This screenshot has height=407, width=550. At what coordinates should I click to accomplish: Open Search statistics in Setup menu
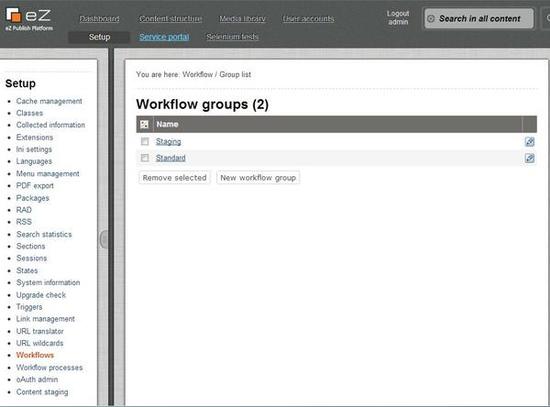44,234
